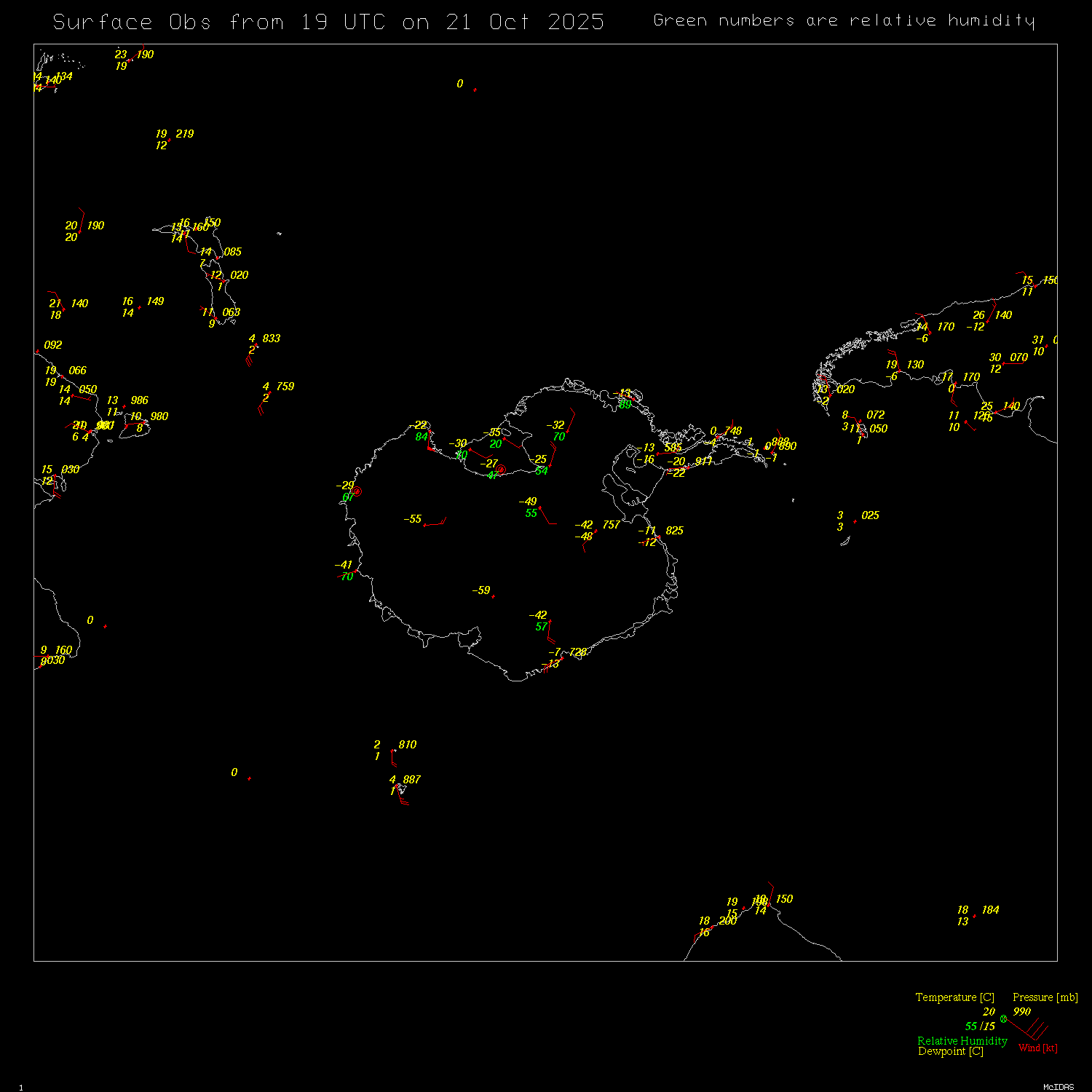The width and height of the screenshot is (1092, 1092).
Task: Select the green Relative Humidity legend label
Action: click(962, 1041)
